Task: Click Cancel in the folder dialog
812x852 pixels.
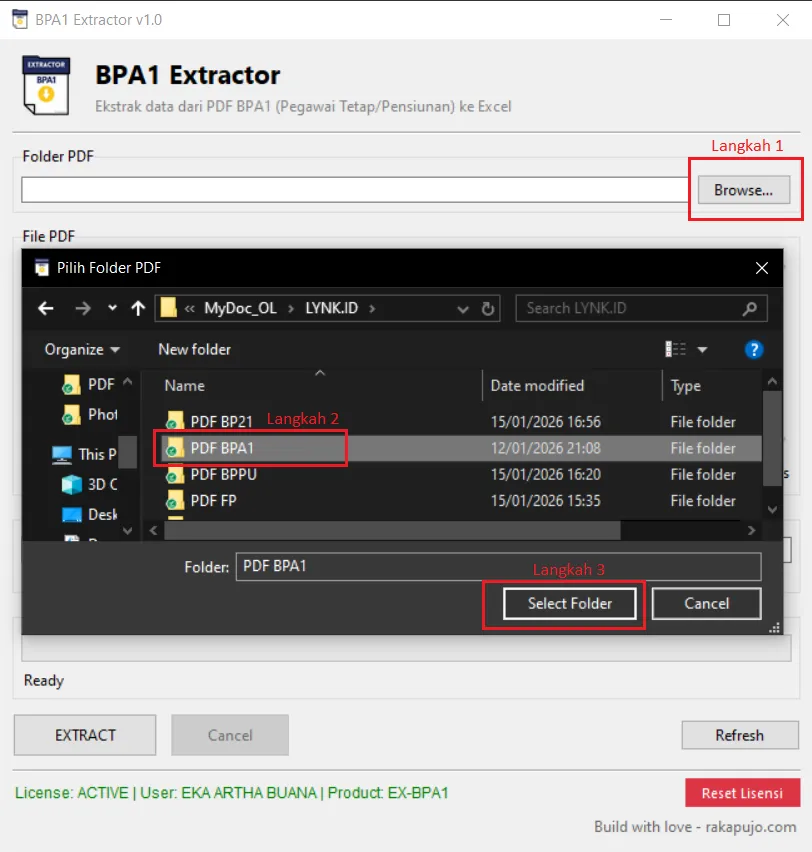Action: (706, 603)
